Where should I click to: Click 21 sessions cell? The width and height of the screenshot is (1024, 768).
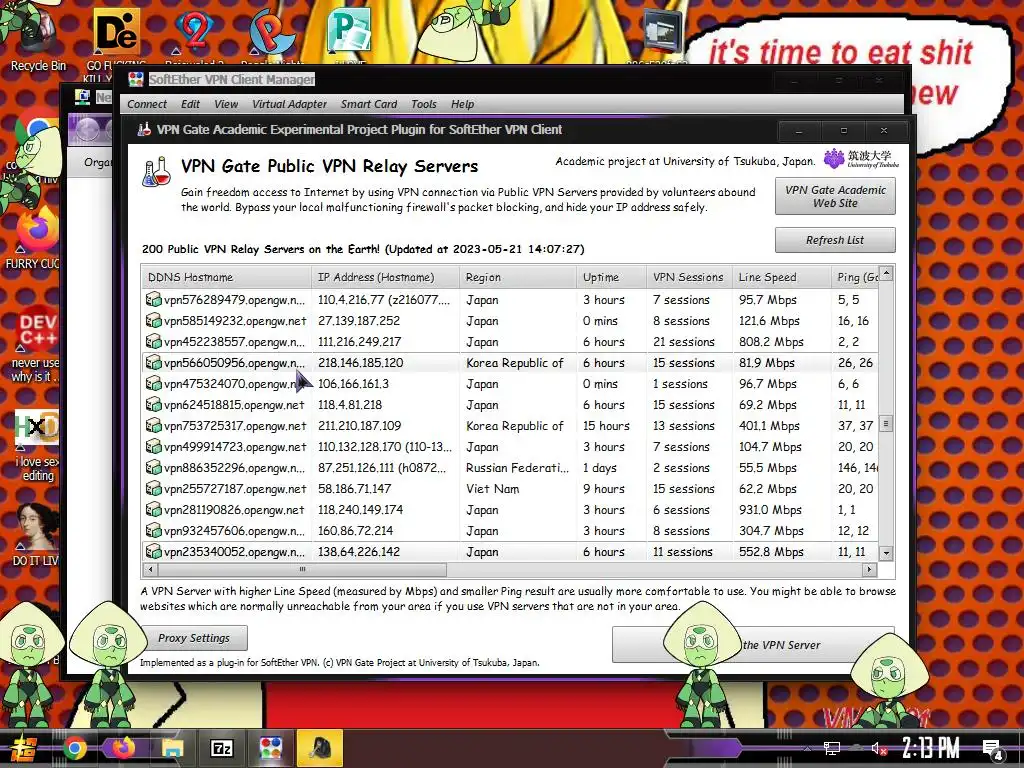click(x=684, y=342)
